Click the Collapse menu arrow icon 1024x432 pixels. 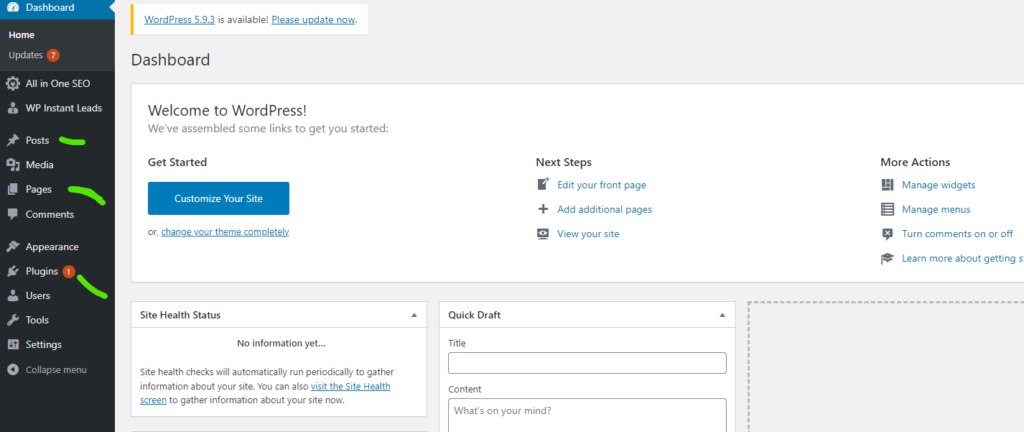[12, 369]
